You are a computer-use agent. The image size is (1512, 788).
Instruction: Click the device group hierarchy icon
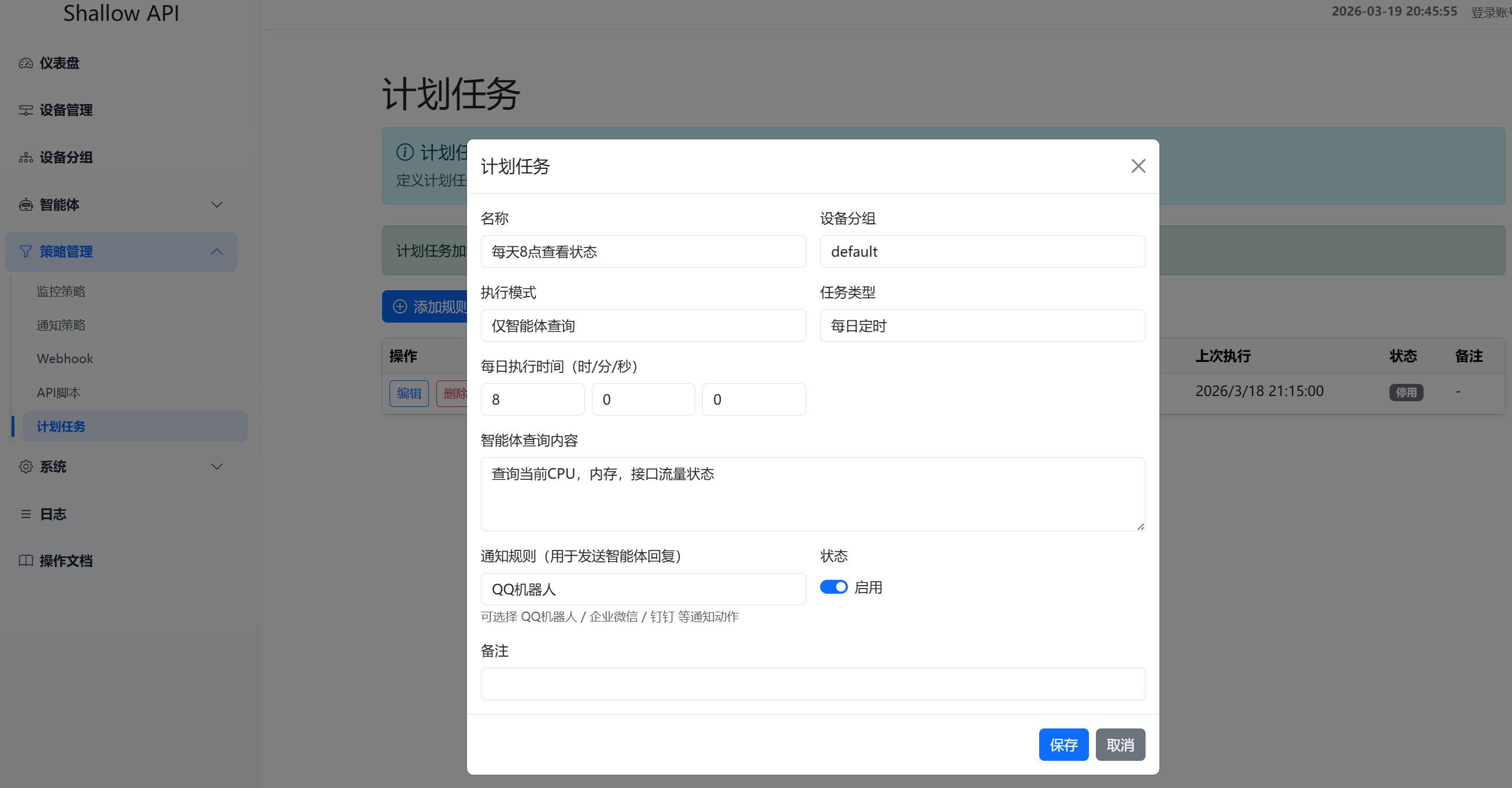pos(26,157)
